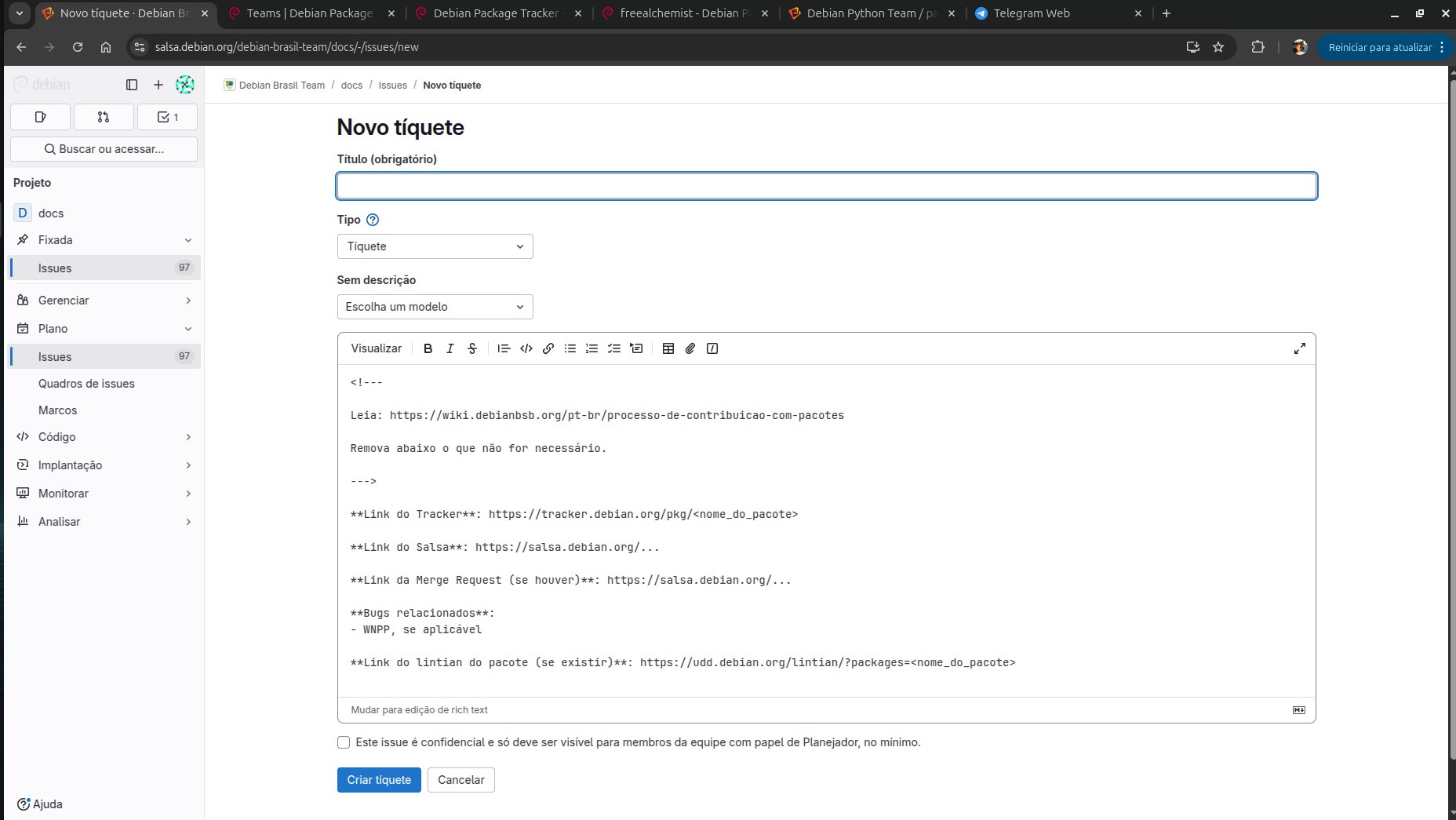Image resolution: width=1456 pixels, height=820 pixels.
Task: Open the Escolha um modelo dropdown
Action: tap(435, 307)
